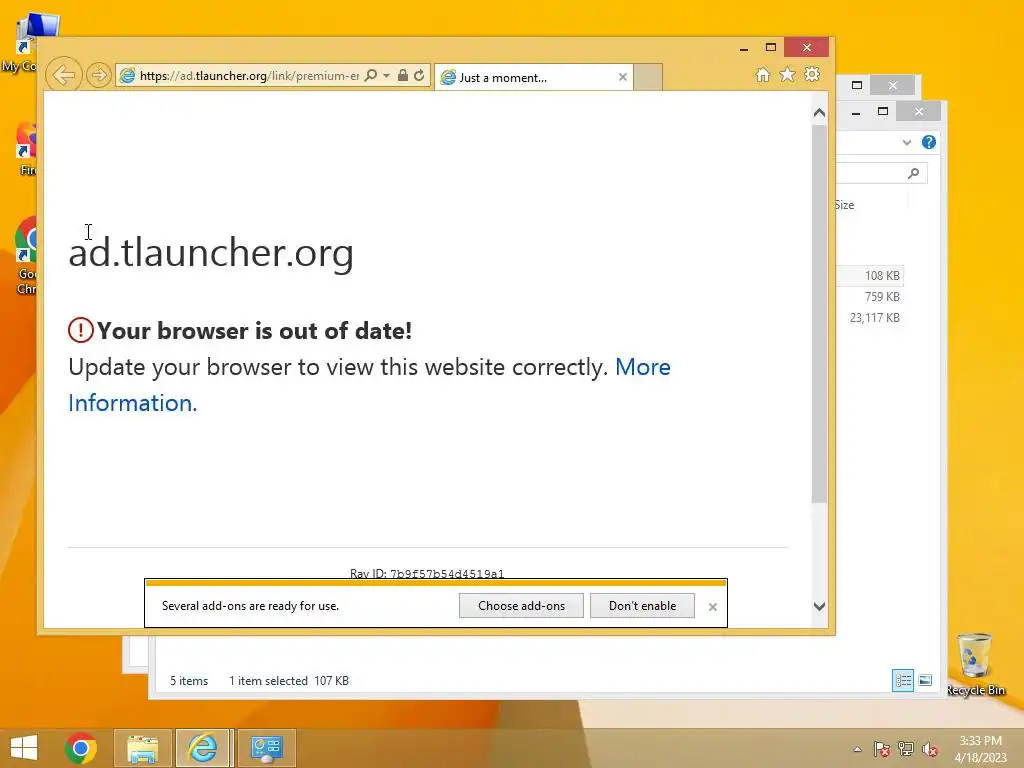Expand the ribbon chevron in File Explorer
This screenshot has height=768, width=1024.
(x=906, y=142)
